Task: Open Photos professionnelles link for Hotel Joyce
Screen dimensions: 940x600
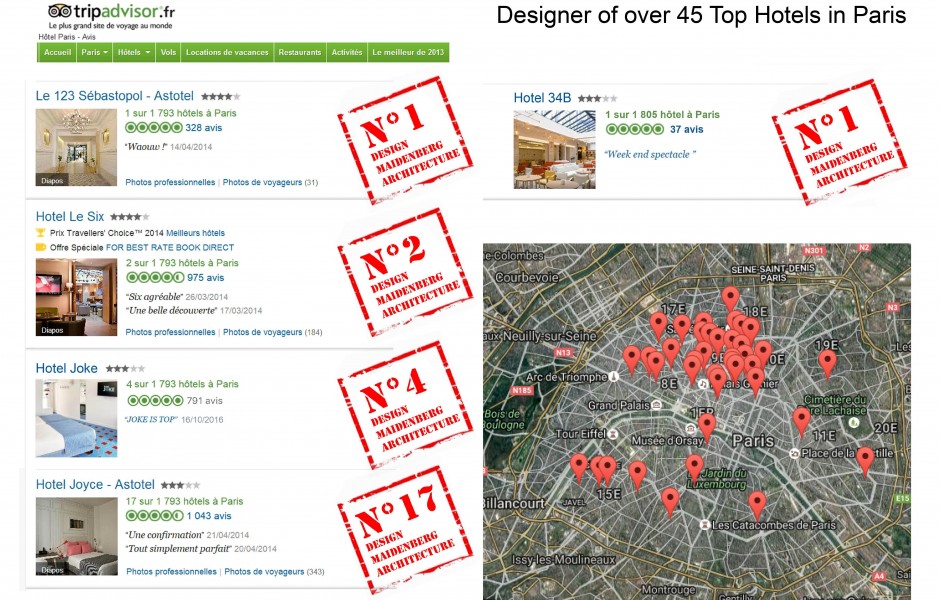Action: click(x=171, y=572)
